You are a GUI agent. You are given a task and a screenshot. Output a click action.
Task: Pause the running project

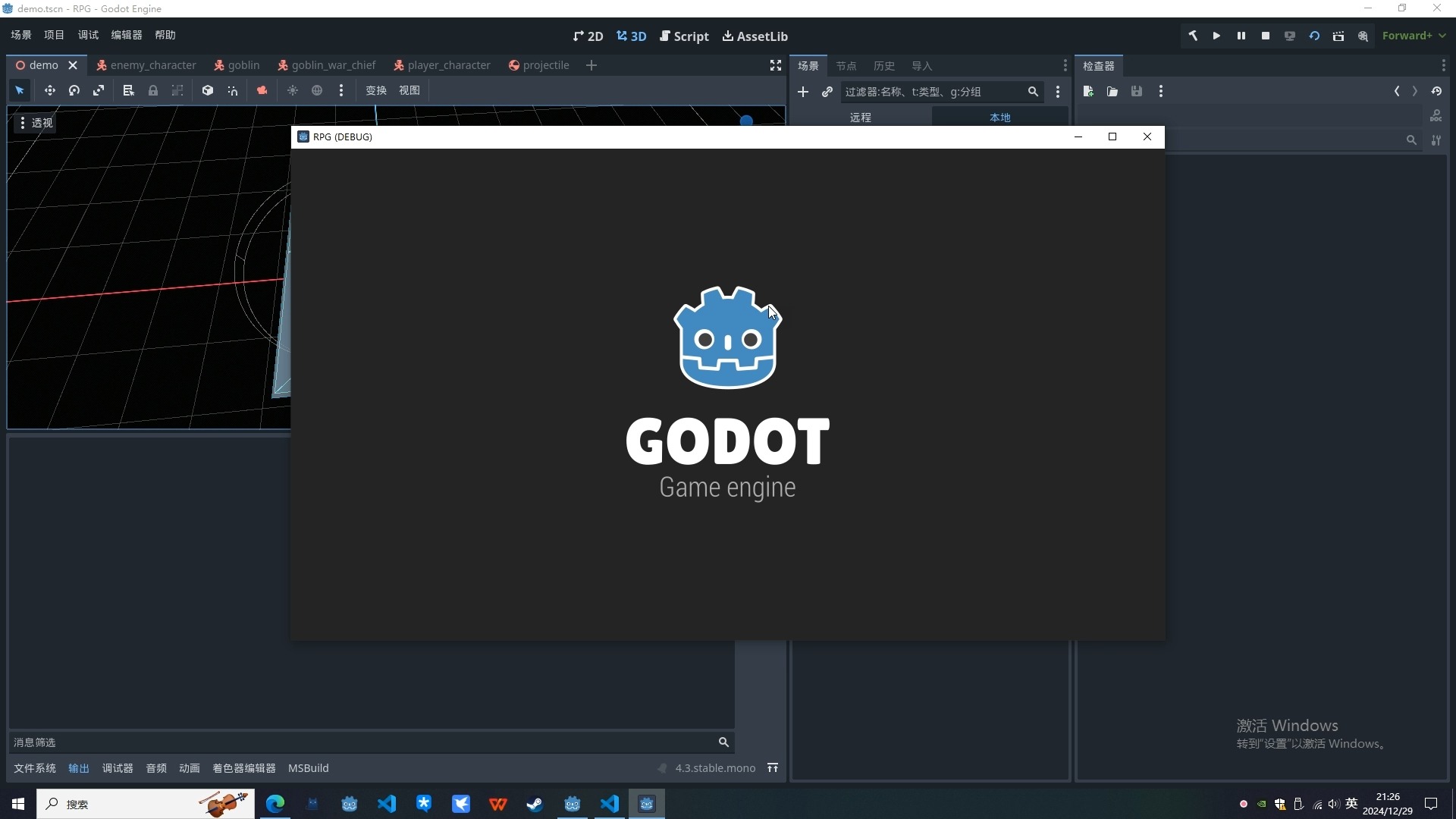1241,36
